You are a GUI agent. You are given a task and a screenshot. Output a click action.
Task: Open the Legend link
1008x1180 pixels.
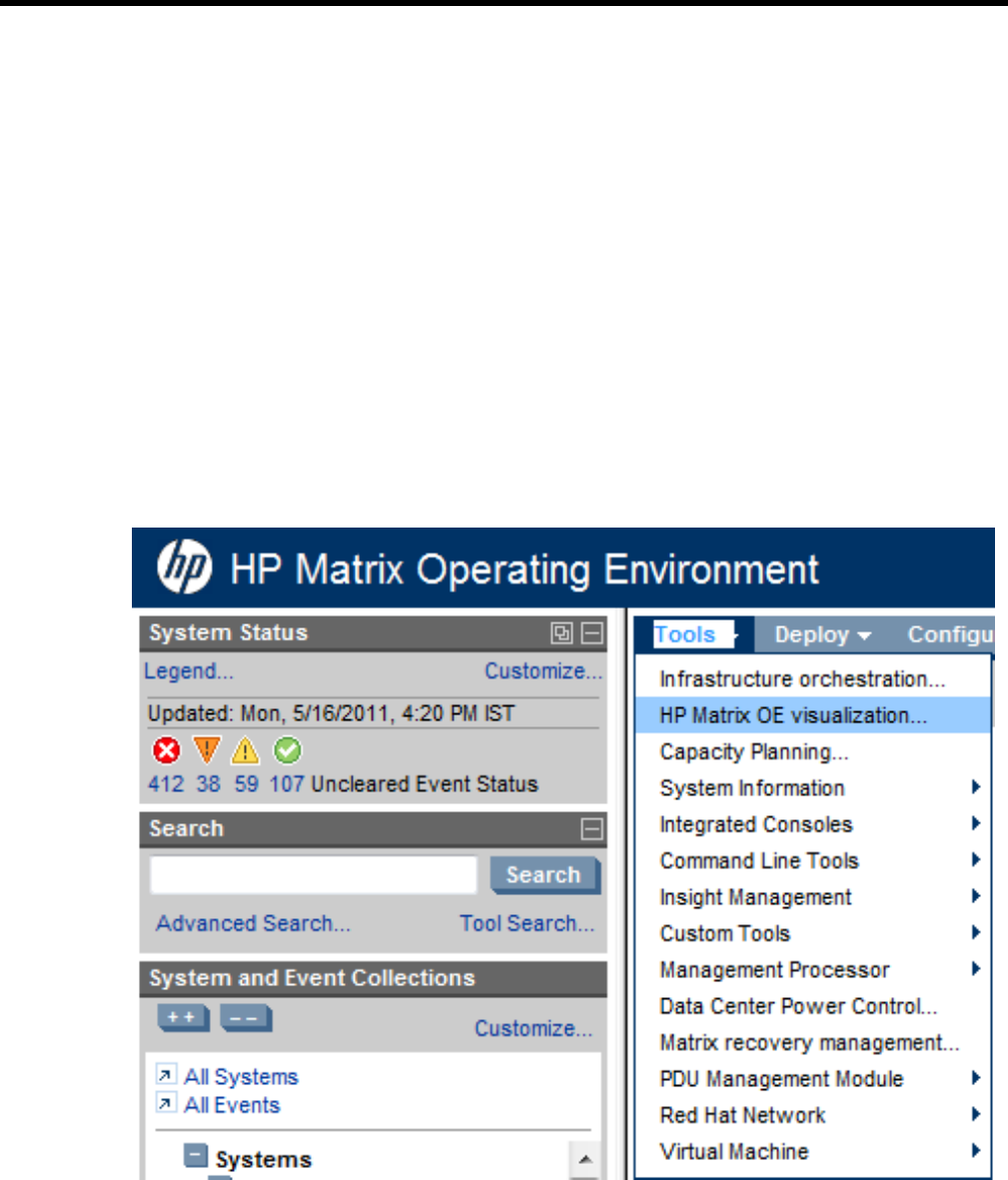click(189, 670)
